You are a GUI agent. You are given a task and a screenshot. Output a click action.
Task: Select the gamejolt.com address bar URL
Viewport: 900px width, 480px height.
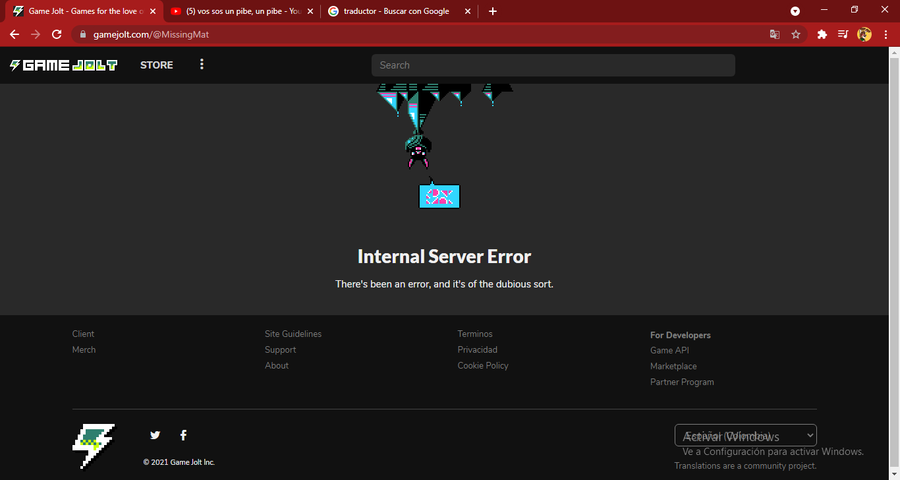point(151,34)
